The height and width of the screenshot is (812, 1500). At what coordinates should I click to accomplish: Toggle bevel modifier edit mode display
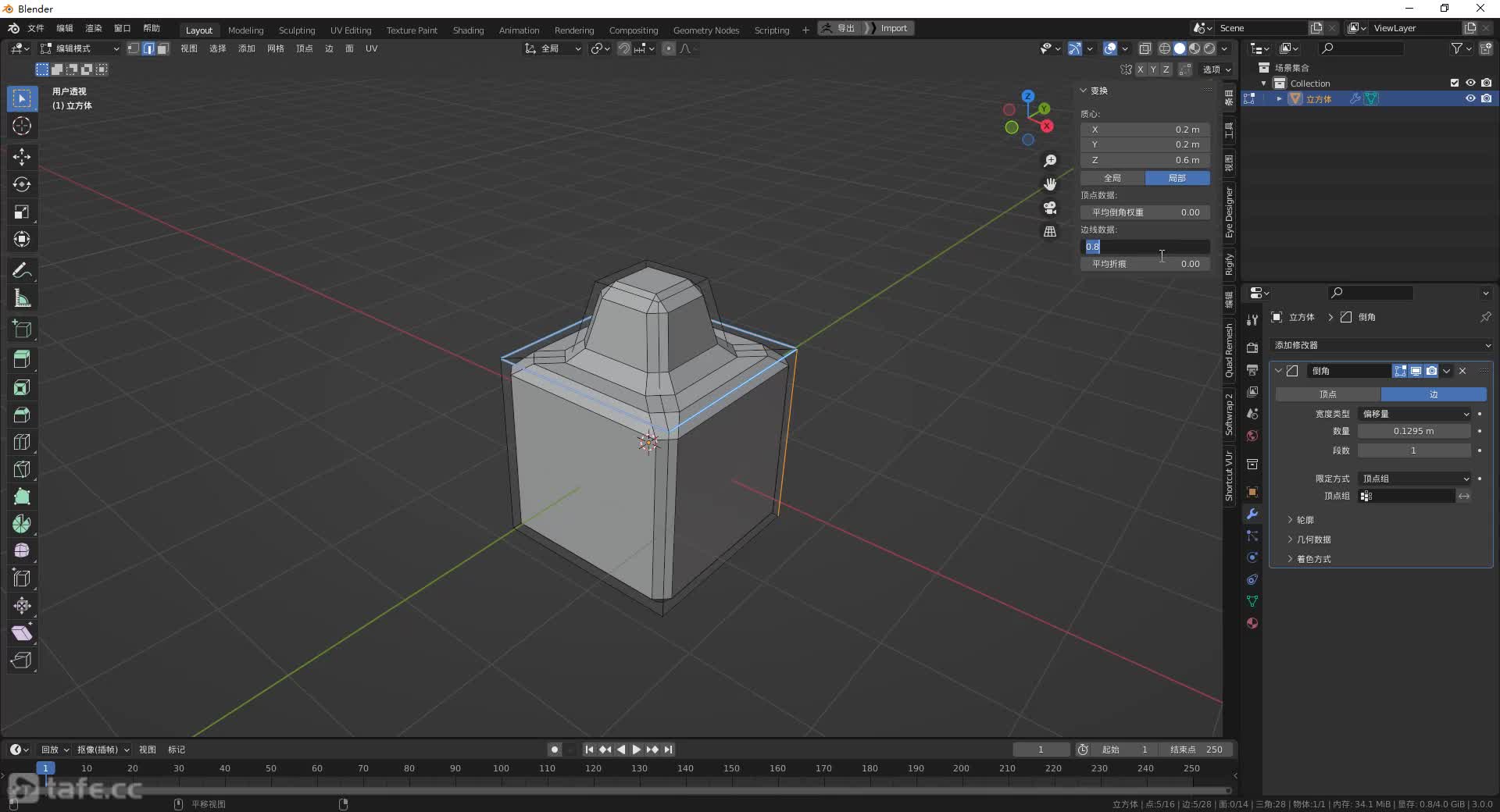tap(1400, 371)
